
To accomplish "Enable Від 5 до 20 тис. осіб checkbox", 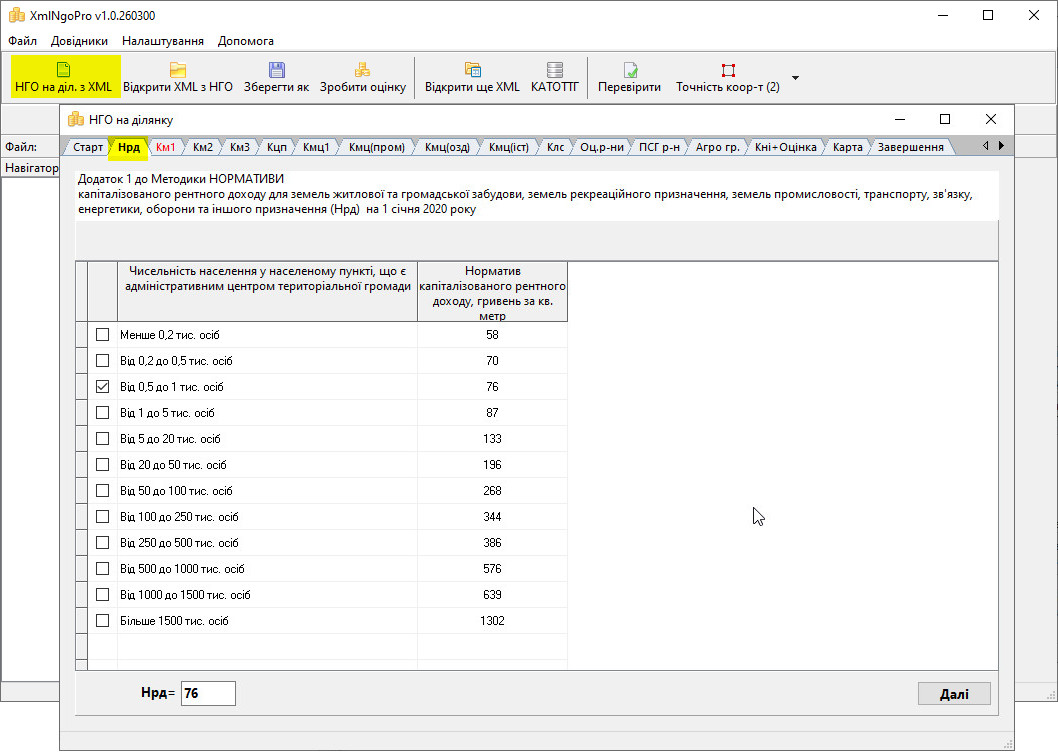I will pyautogui.click(x=102, y=439).
